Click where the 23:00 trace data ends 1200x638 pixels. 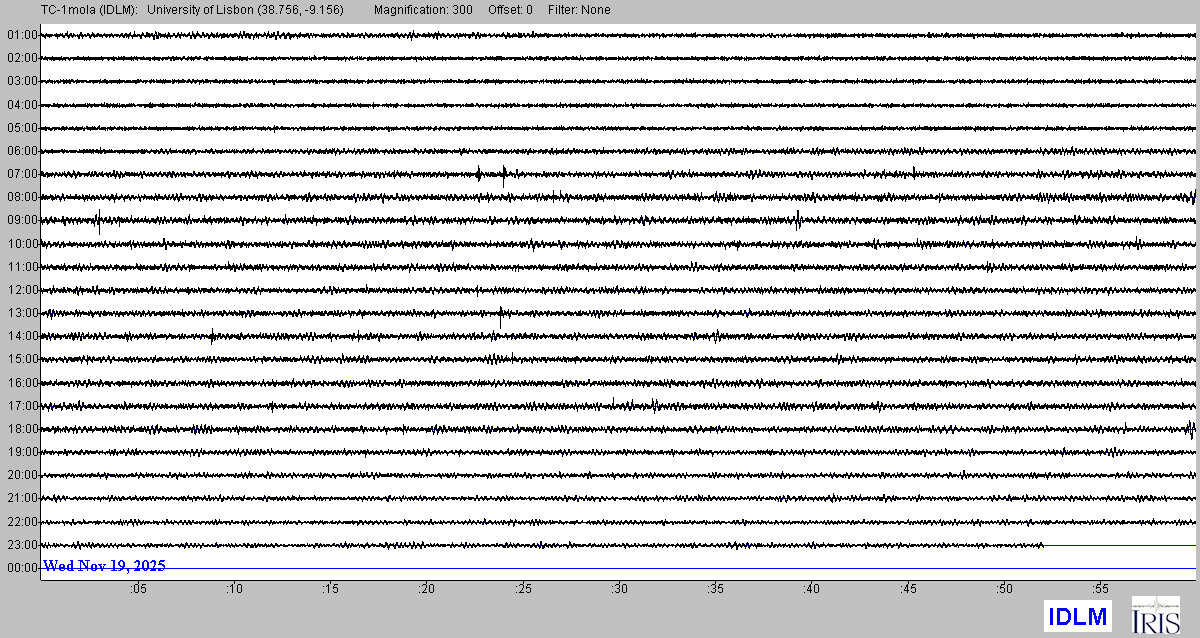pos(1043,545)
